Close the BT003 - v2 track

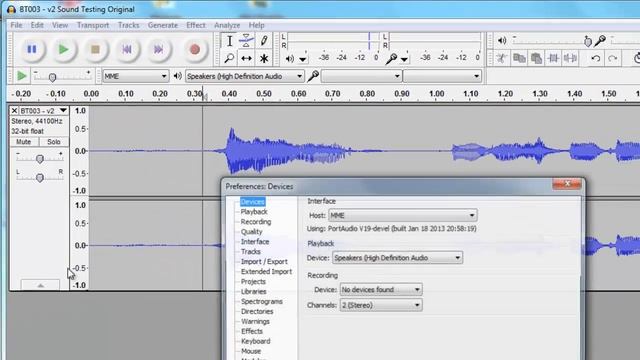(x=14, y=111)
